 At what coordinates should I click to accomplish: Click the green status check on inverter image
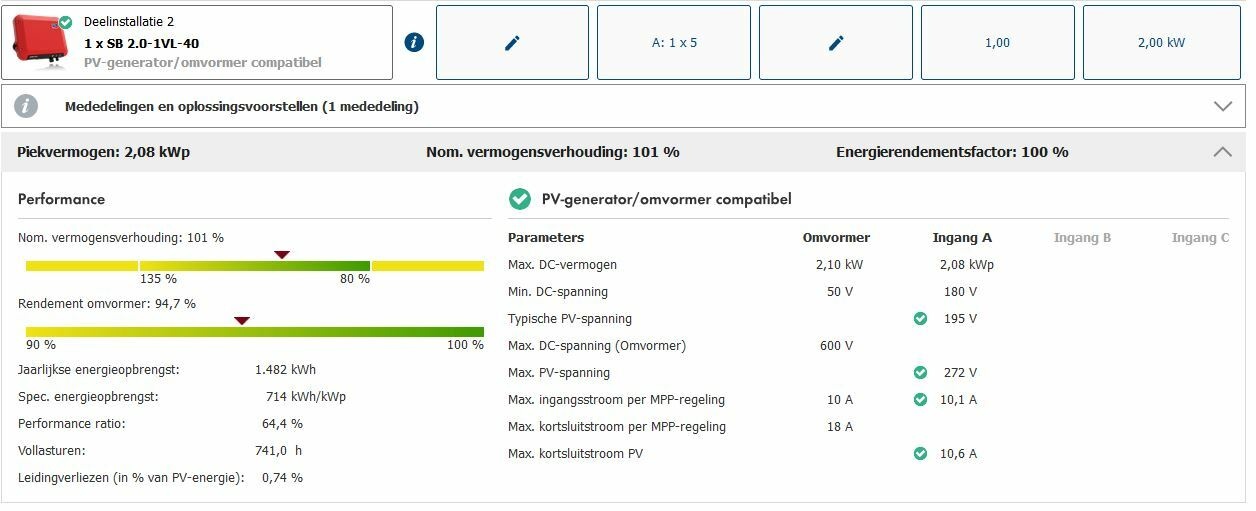[65, 22]
